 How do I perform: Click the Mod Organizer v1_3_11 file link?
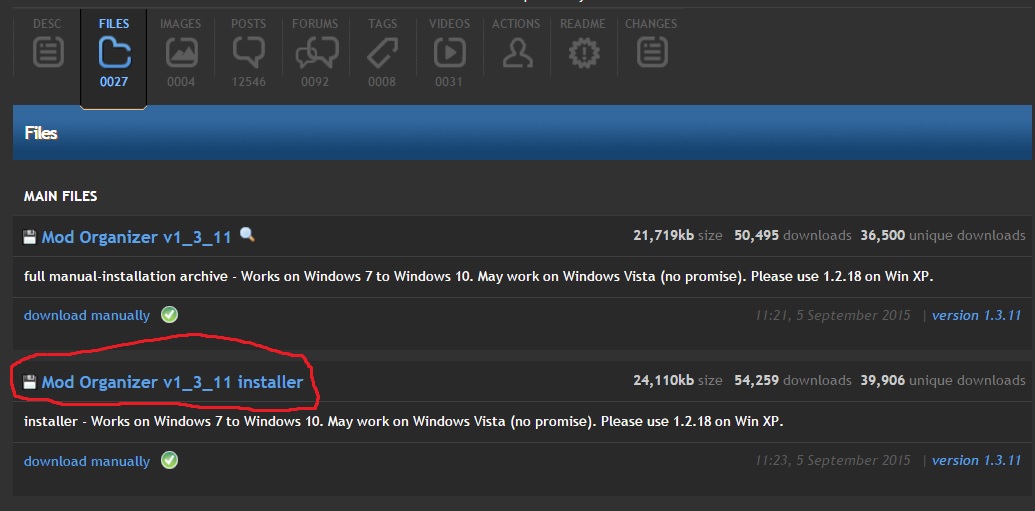point(137,237)
